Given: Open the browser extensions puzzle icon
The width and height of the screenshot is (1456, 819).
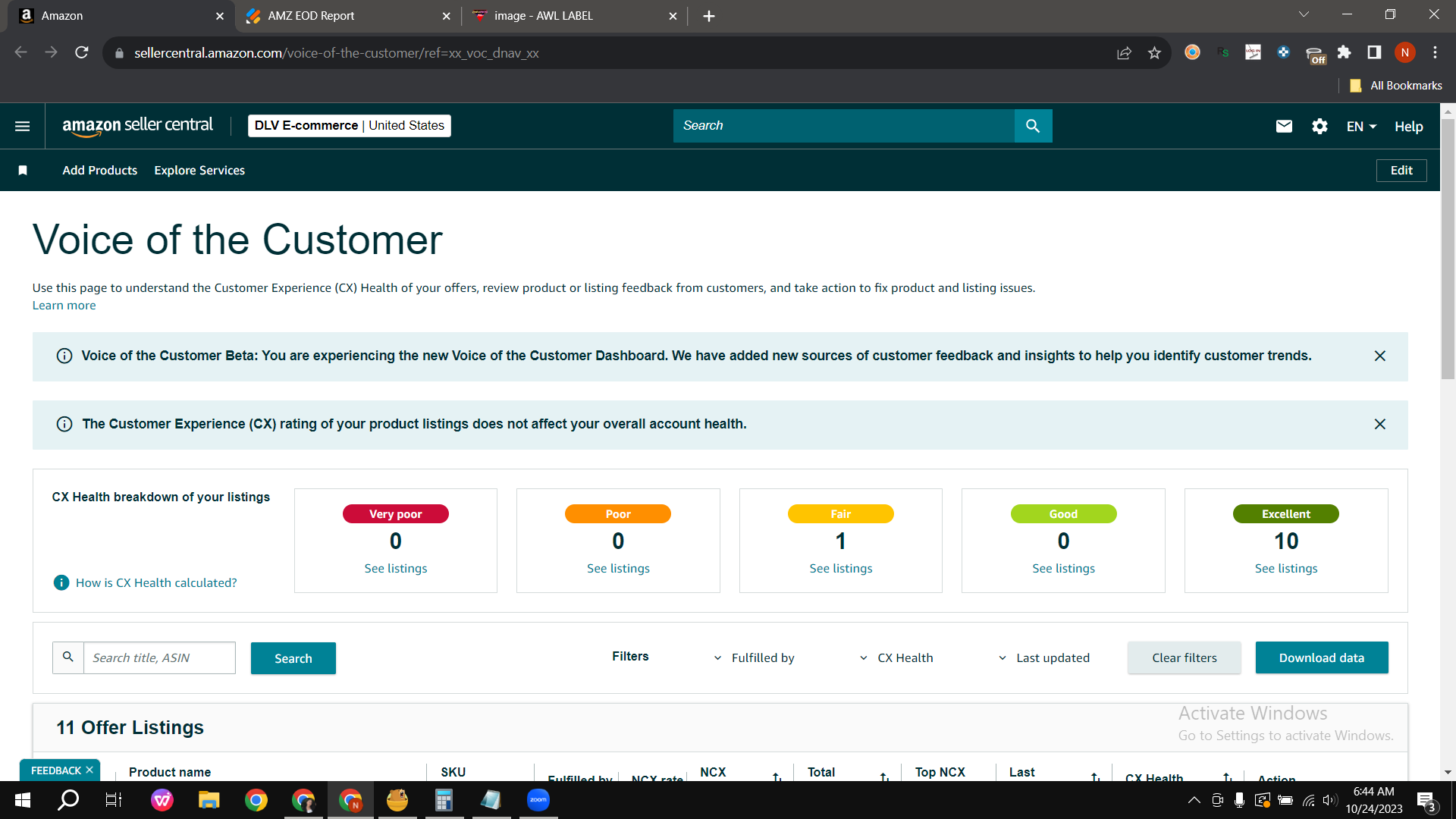Looking at the screenshot, I should (x=1344, y=52).
